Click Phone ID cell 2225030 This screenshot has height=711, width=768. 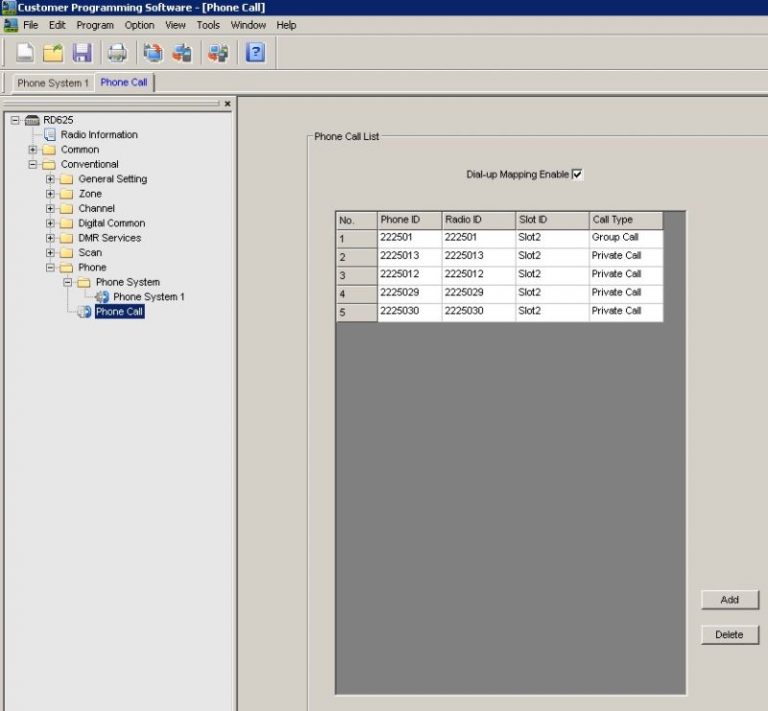409,311
